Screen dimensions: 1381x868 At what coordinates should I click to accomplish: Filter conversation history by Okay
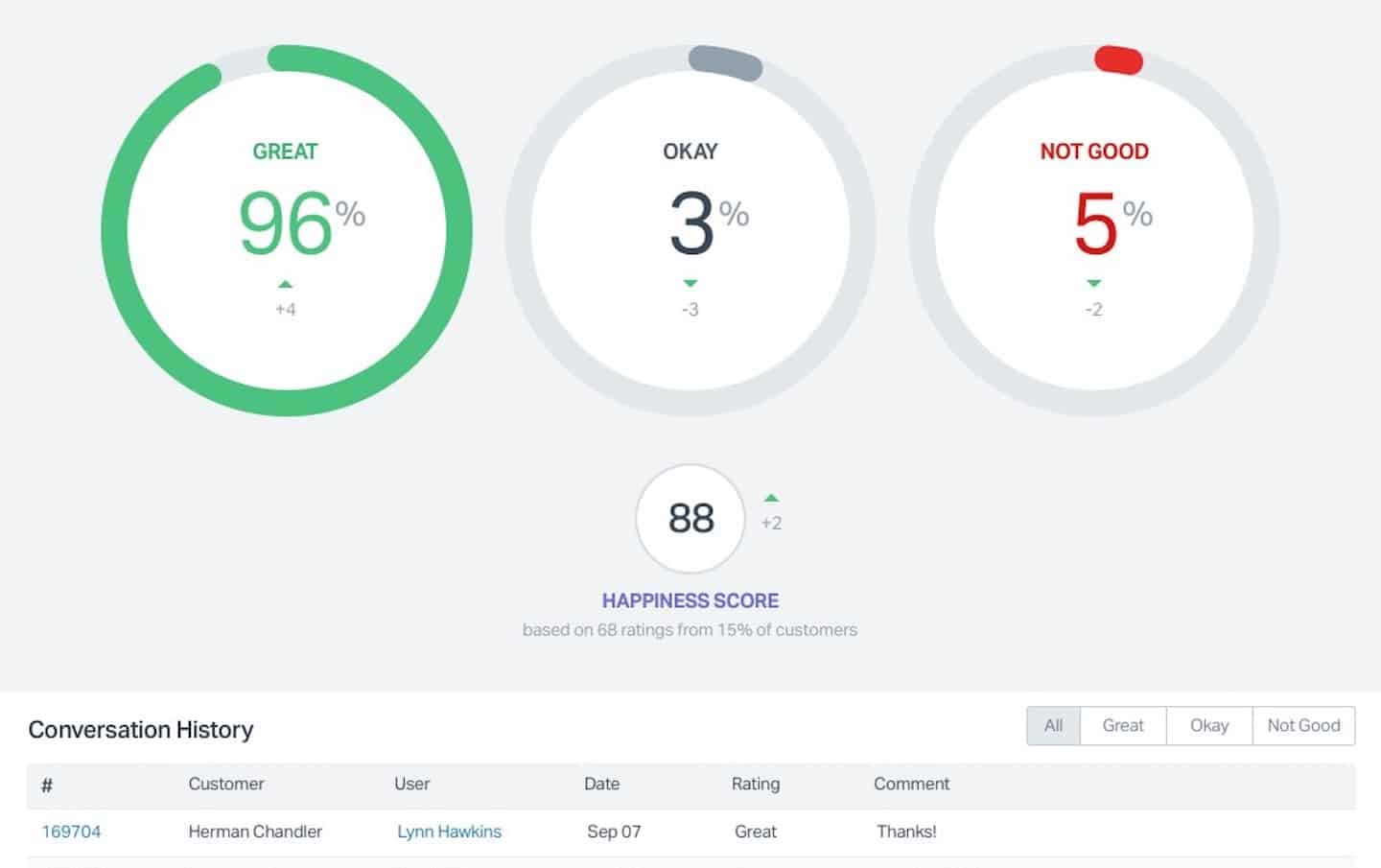(x=1209, y=726)
